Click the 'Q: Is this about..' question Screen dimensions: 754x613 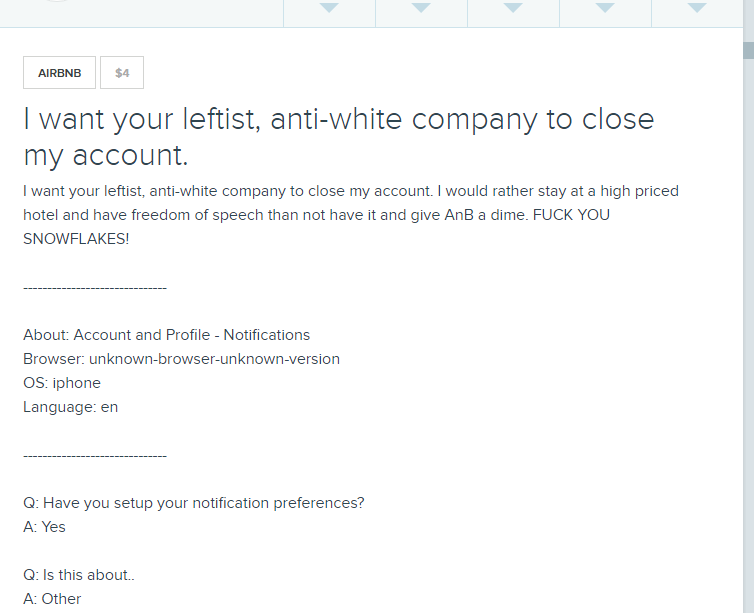(77, 575)
